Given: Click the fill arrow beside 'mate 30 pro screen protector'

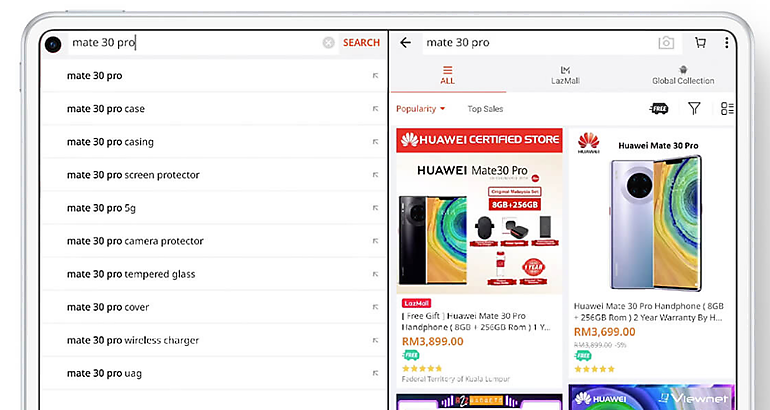Looking at the screenshot, I should [x=375, y=175].
